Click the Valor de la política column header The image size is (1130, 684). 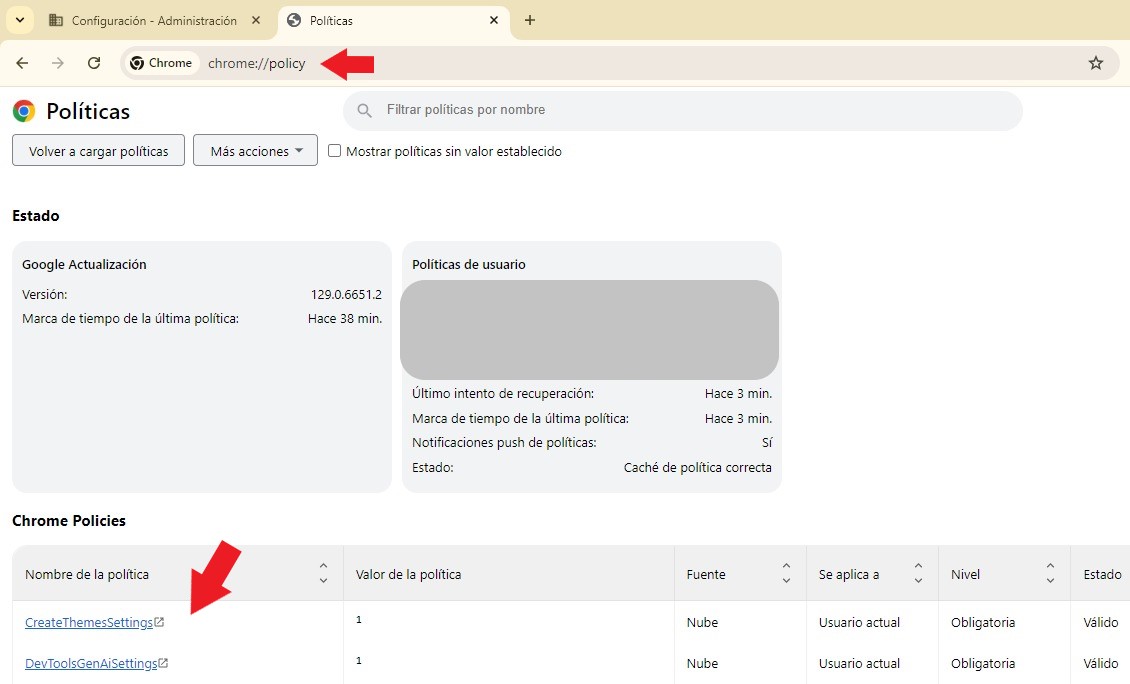(408, 574)
